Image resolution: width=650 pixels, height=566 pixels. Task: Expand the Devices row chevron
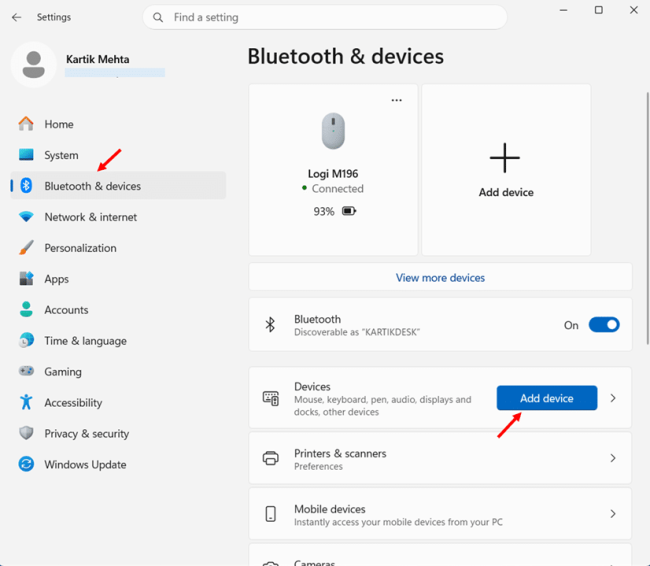[x=613, y=398]
